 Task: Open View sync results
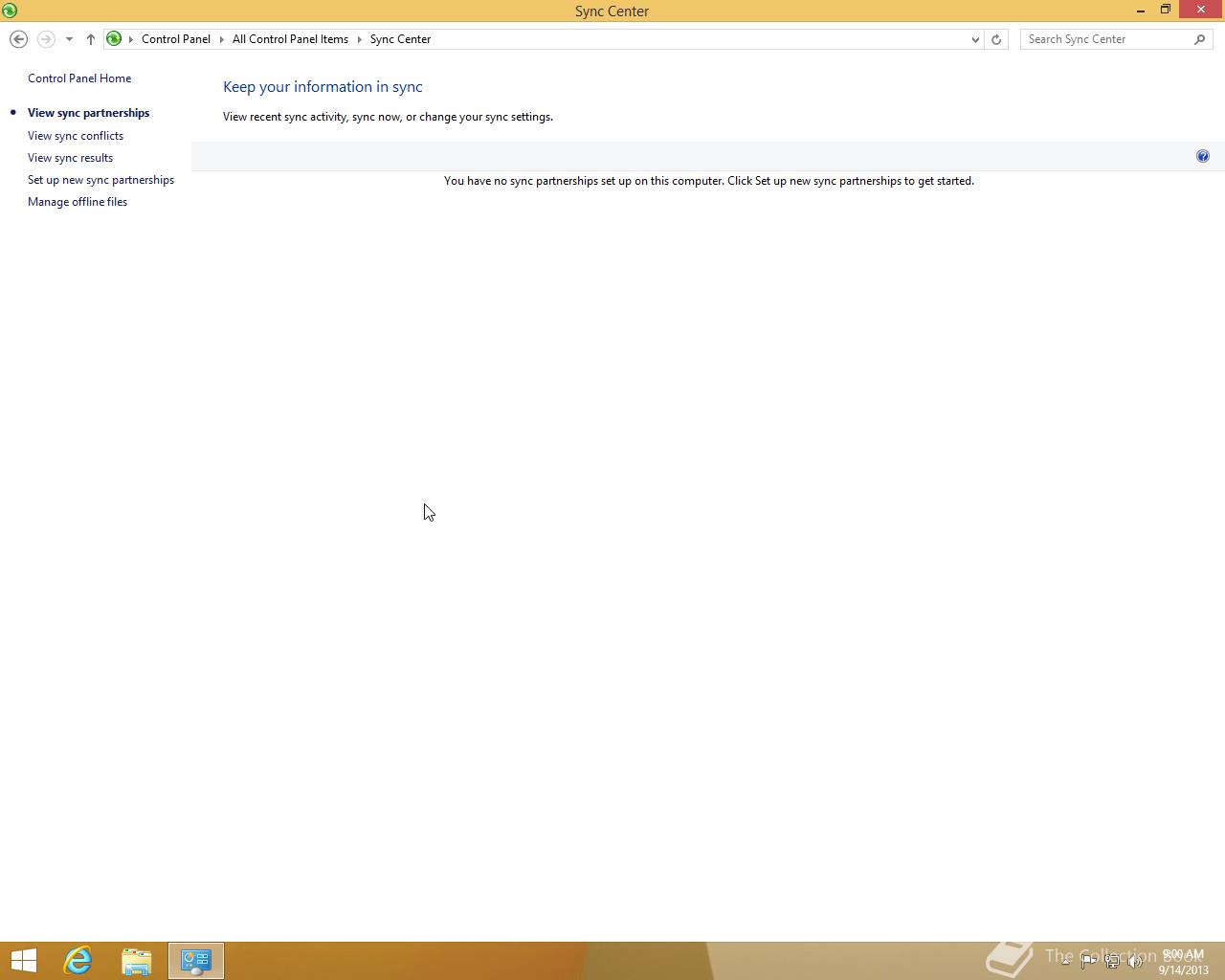point(70,158)
